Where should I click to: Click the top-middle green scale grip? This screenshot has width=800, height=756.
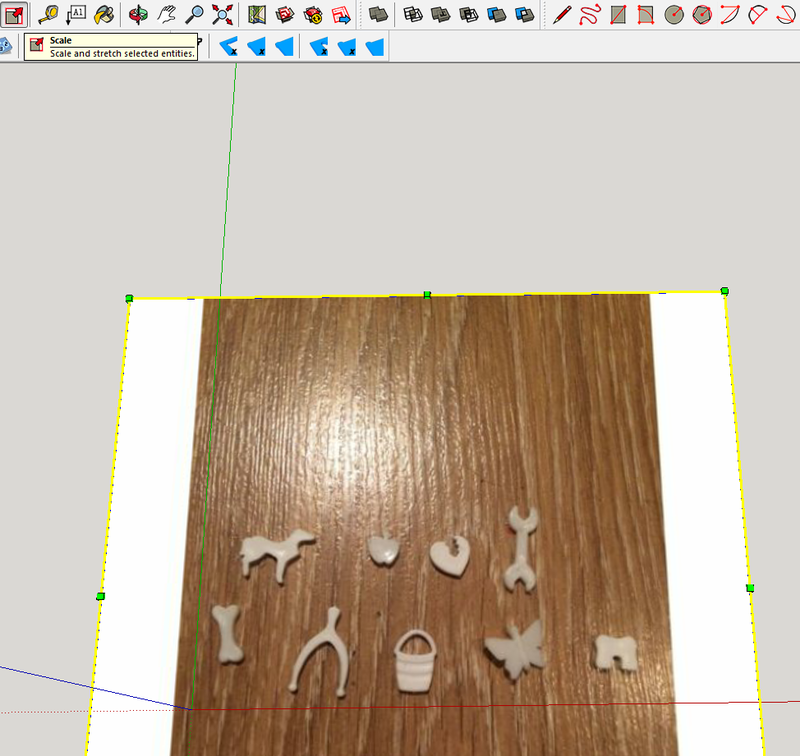point(428,295)
